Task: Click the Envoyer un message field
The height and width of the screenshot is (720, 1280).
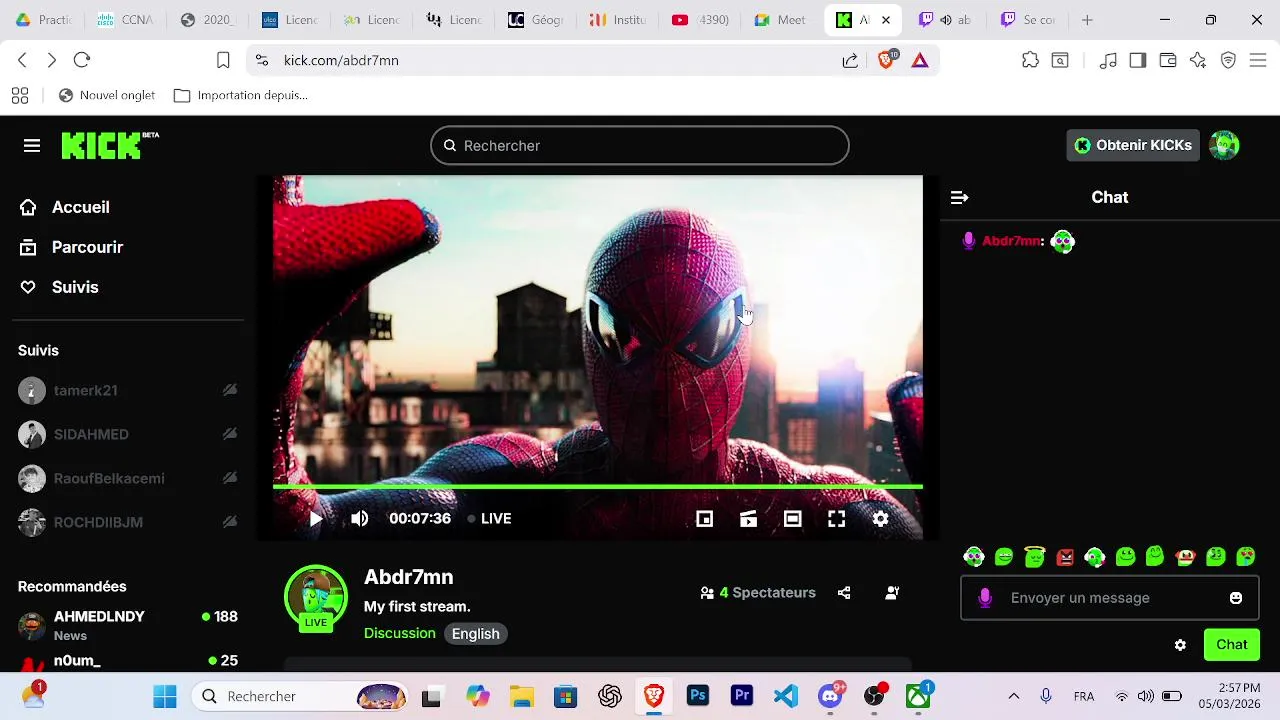Action: tap(1109, 598)
